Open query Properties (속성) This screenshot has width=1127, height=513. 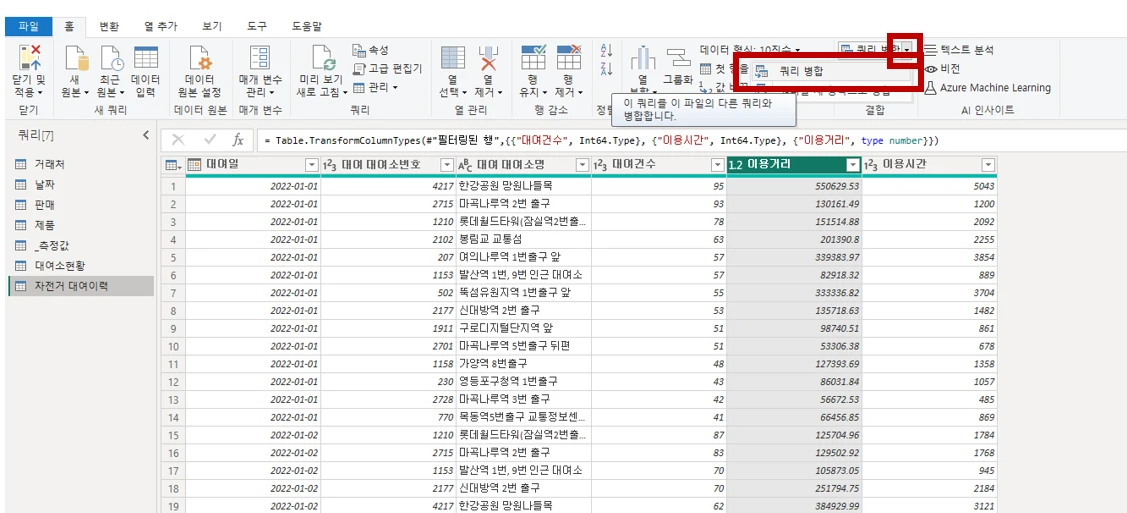click(371, 50)
